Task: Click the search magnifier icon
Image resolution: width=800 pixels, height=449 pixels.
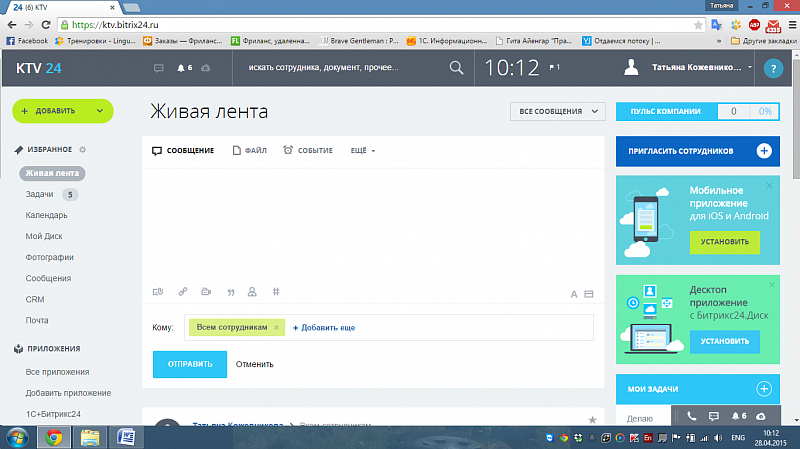Action: click(456, 68)
